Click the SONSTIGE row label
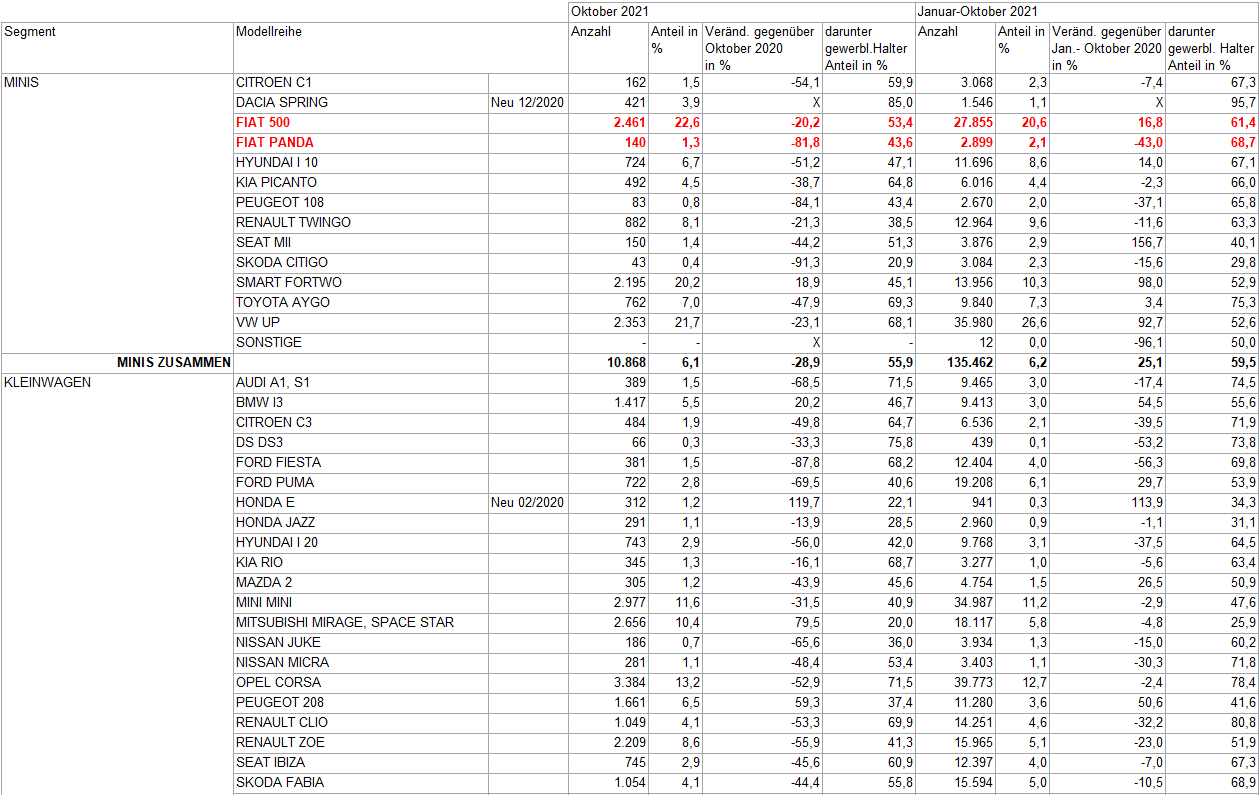This screenshot has height=795, width=1260. [268, 342]
